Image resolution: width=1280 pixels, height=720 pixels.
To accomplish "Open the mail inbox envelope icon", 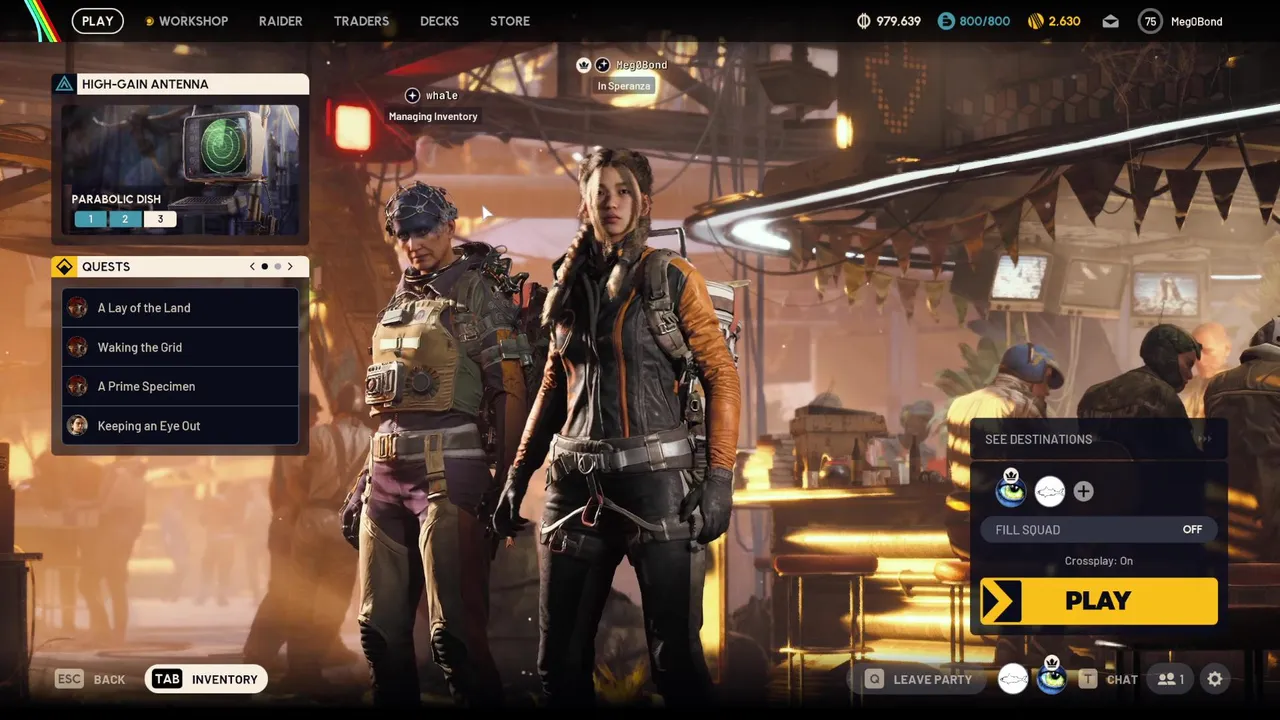I will point(1111,21).
